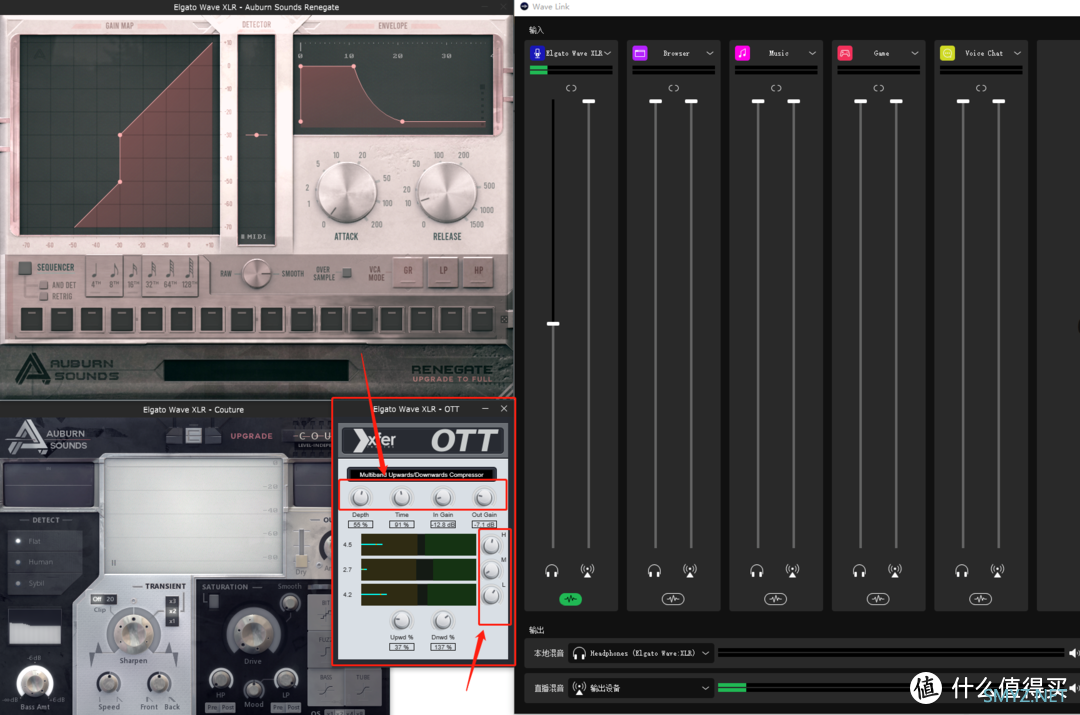1080x715 pixels.
Task: Click the Attack knob in Renegade
Action: [x=346, y=193]
